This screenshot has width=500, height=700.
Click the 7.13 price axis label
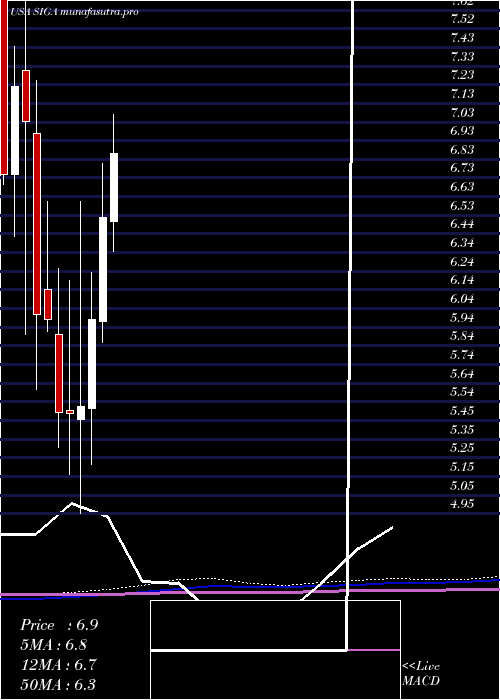[x=462, y=94]
